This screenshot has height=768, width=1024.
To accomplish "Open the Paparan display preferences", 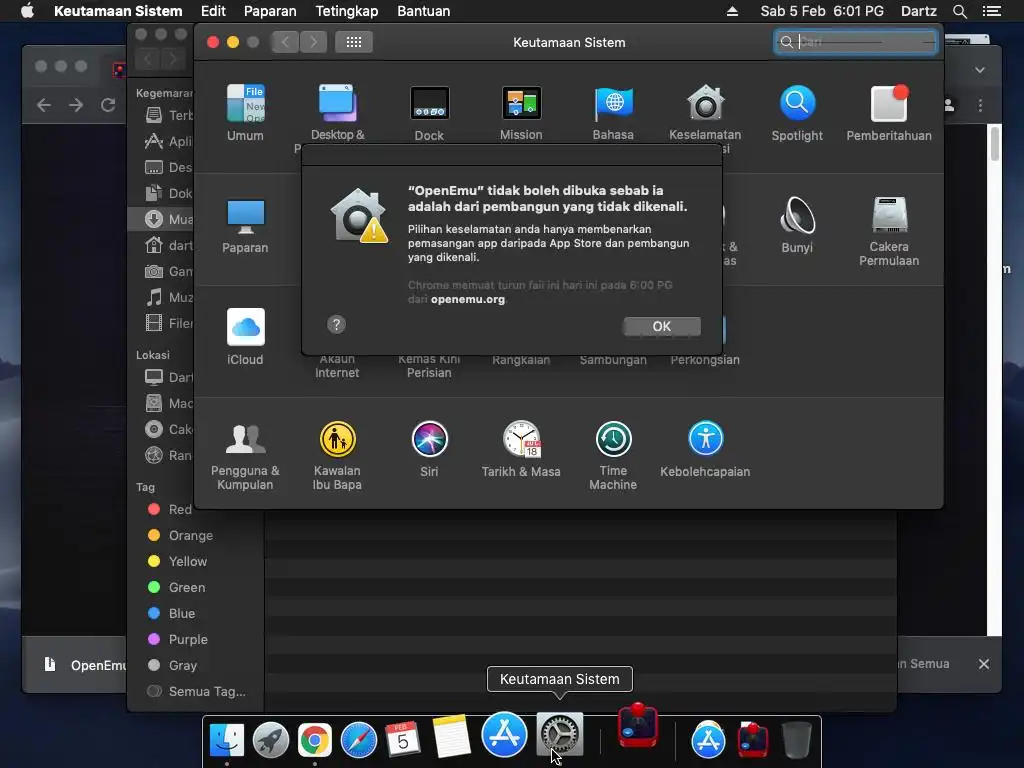I will 245,225.
